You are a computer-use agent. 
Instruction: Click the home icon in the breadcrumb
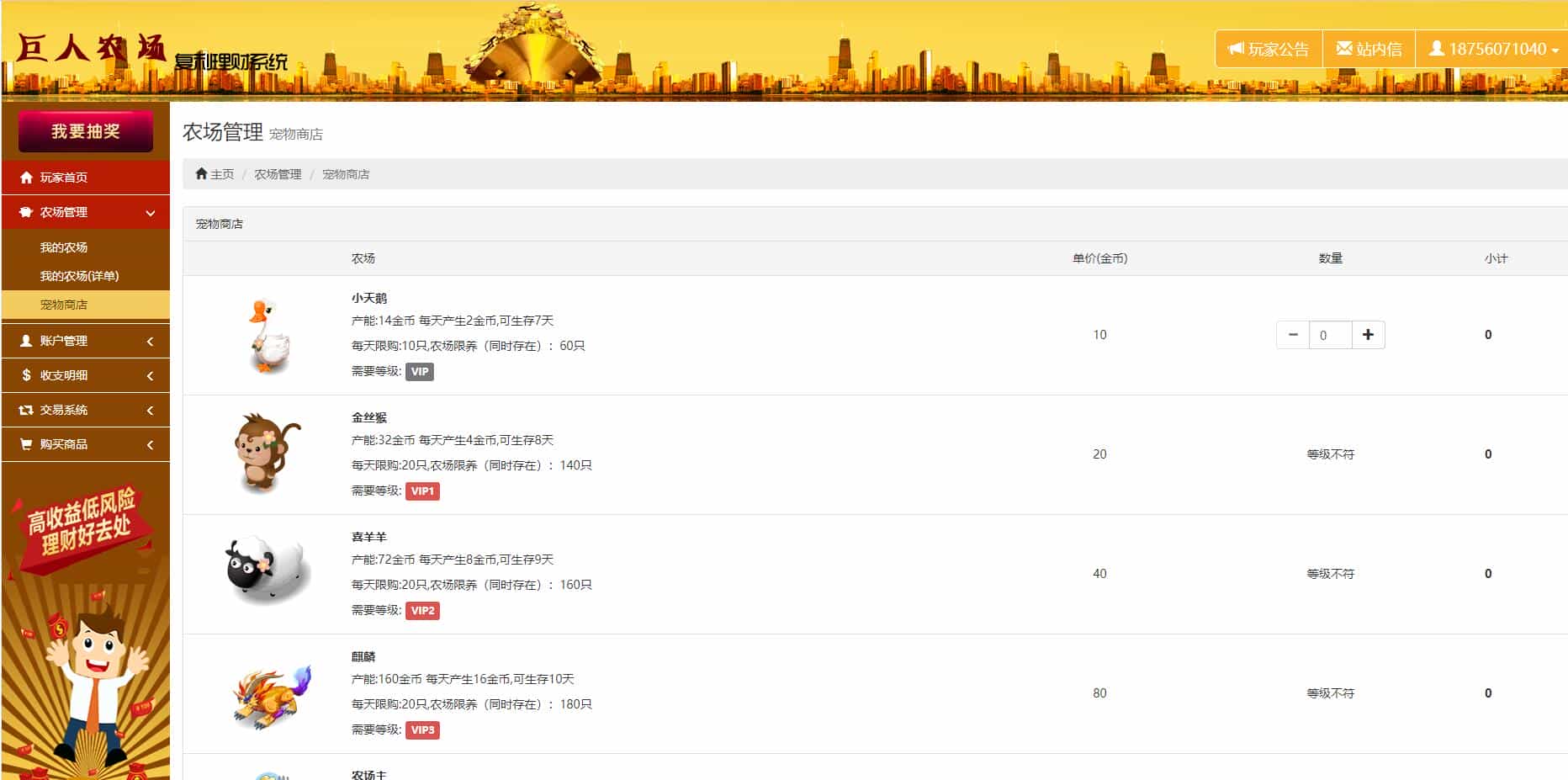coord(201,174)
